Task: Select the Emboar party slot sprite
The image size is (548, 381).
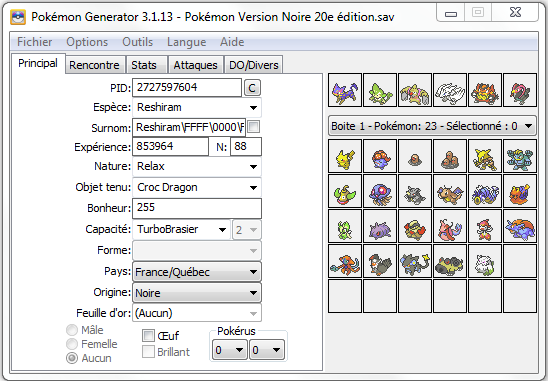Action: click(485, 90)
